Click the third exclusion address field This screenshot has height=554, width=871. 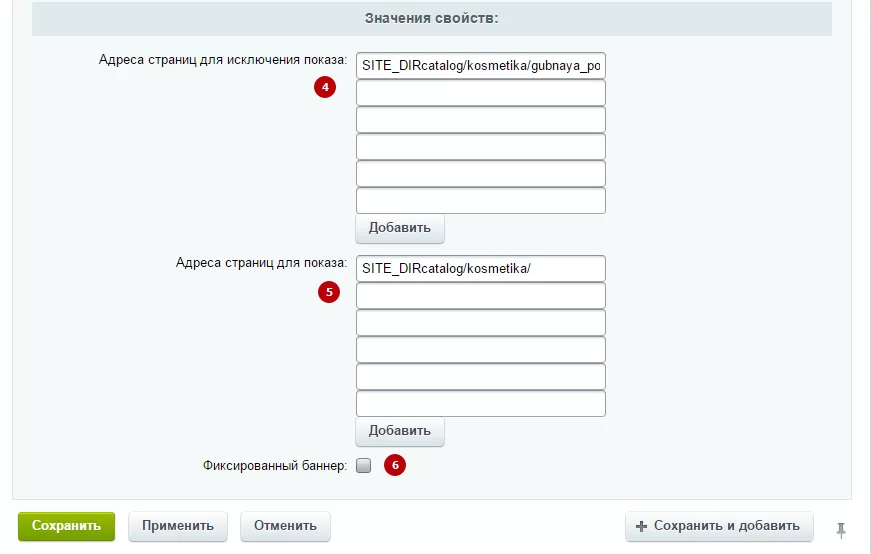click(x=480, y=119)
